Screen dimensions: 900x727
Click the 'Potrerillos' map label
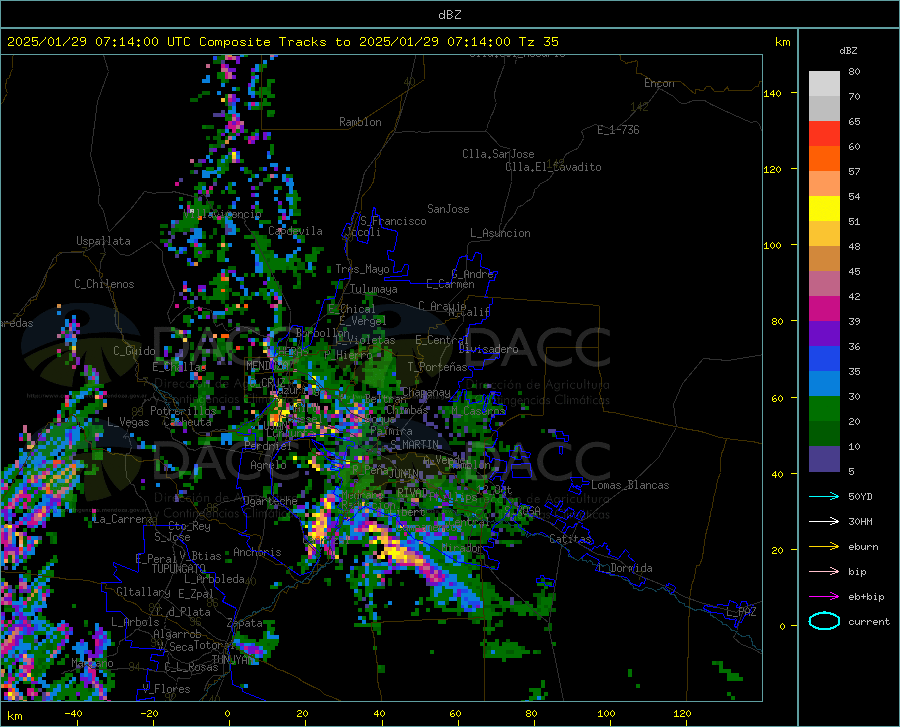point(183,411)
